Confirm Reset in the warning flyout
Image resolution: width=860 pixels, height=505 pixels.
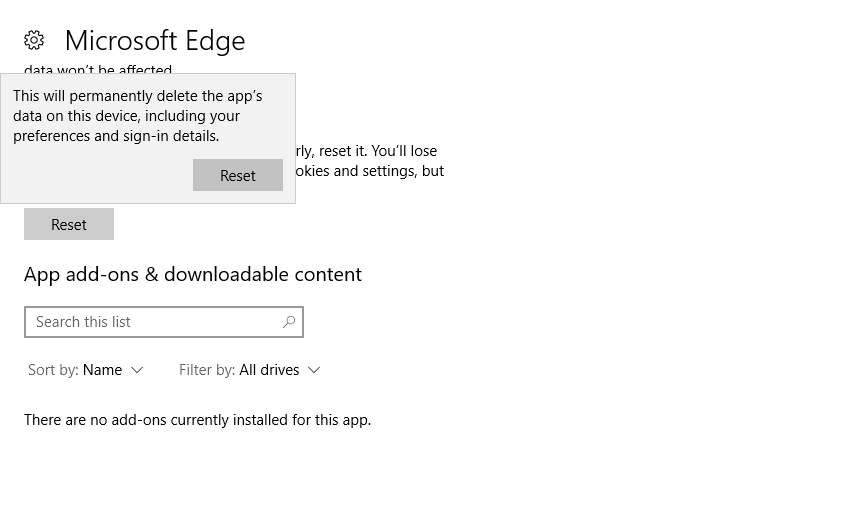pyautogui.click(x=237, y=175)
